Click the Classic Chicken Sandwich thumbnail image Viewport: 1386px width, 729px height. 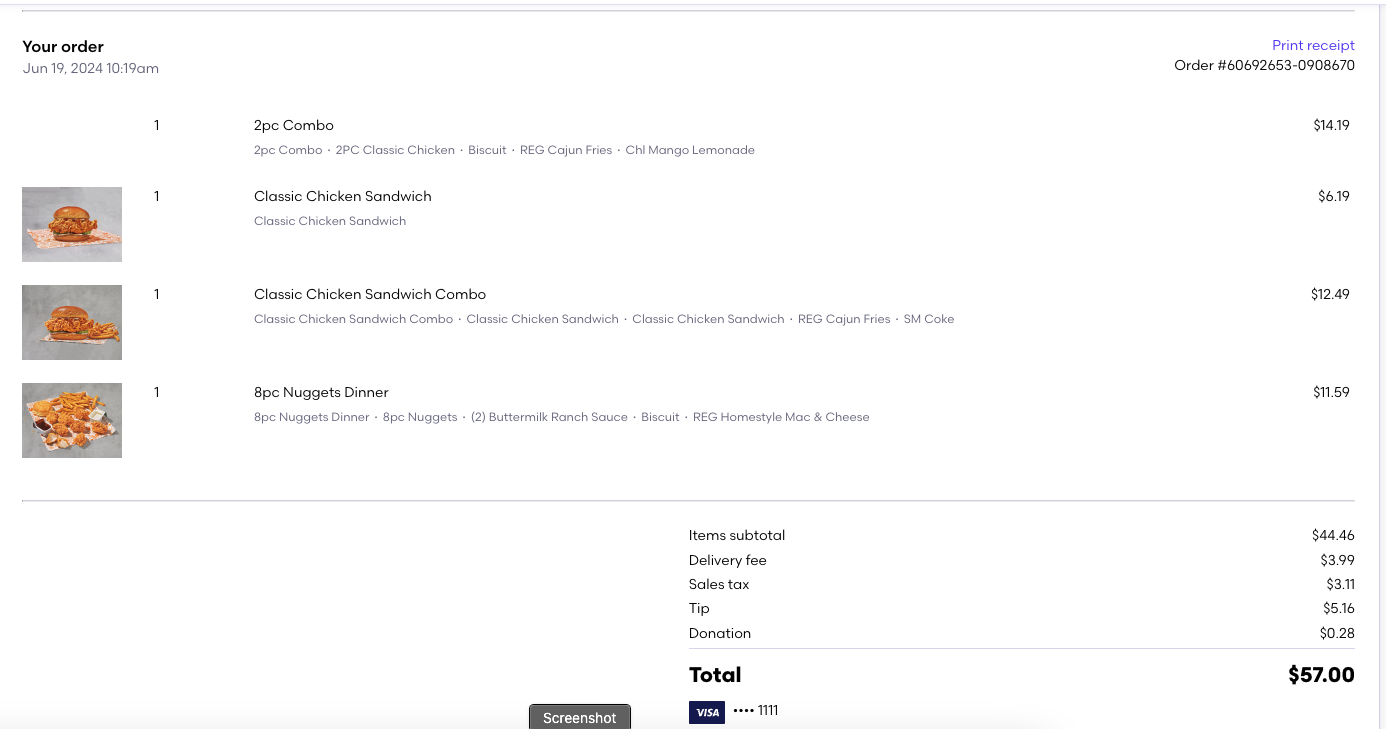pyautogui.click(x=72, y=224)
